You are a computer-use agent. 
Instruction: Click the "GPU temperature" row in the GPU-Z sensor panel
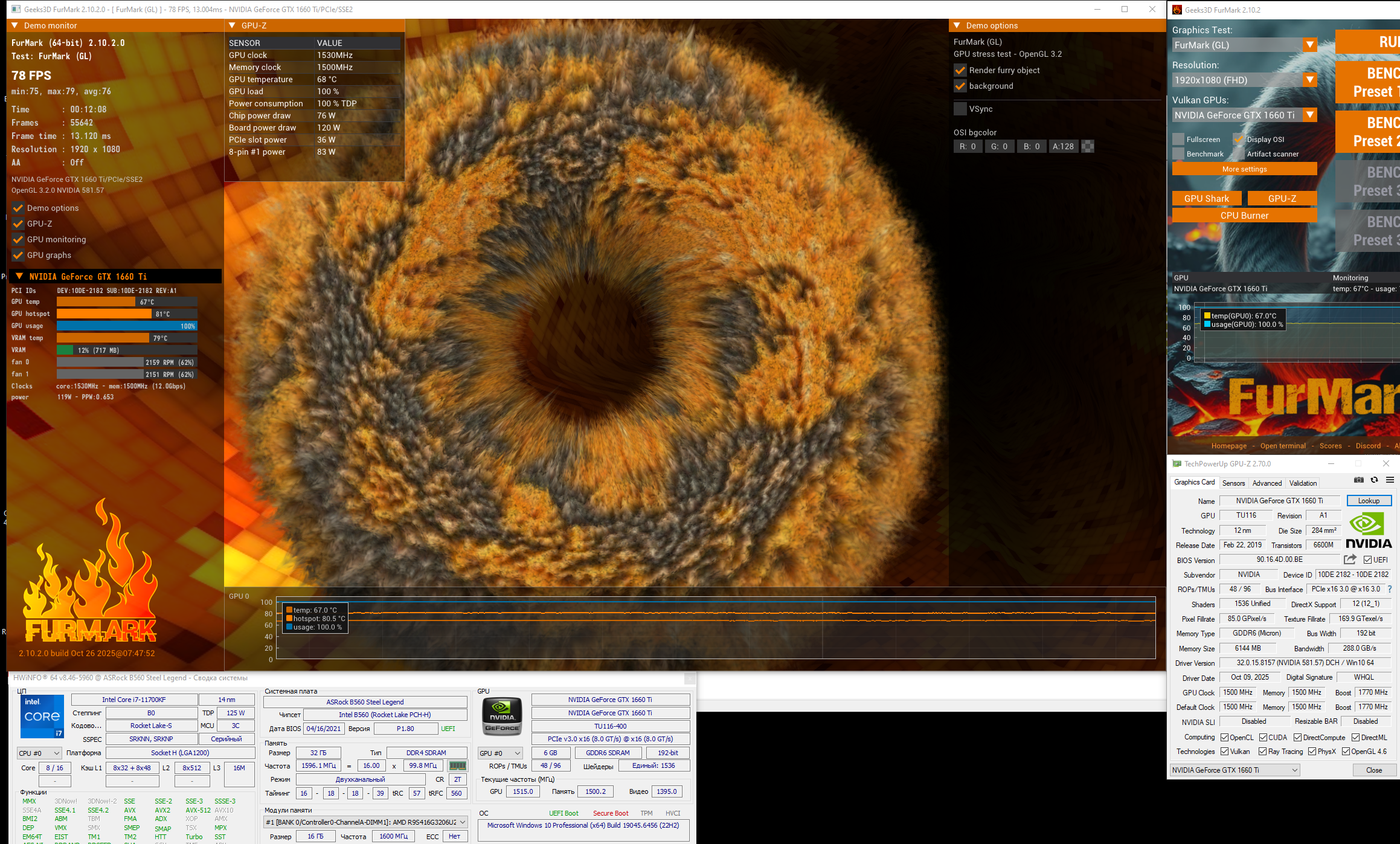pyautogui.click(x=314, y=80)
